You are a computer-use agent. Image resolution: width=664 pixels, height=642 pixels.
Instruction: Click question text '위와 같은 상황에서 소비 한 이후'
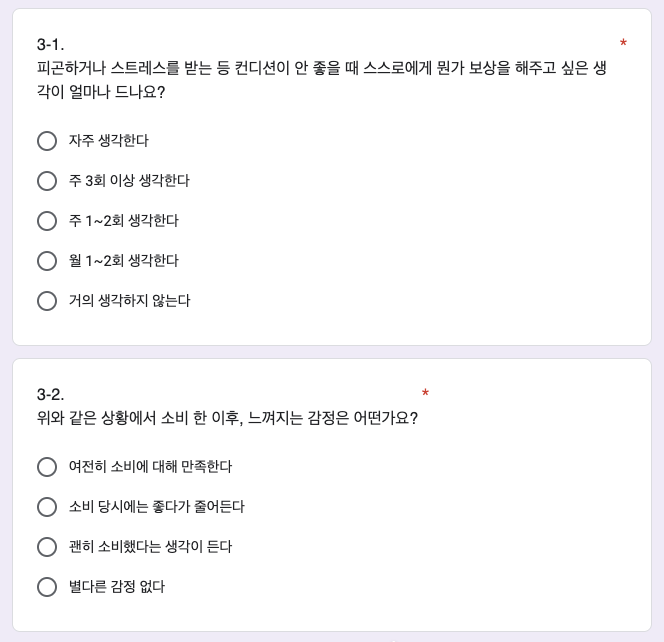point(227,418)
